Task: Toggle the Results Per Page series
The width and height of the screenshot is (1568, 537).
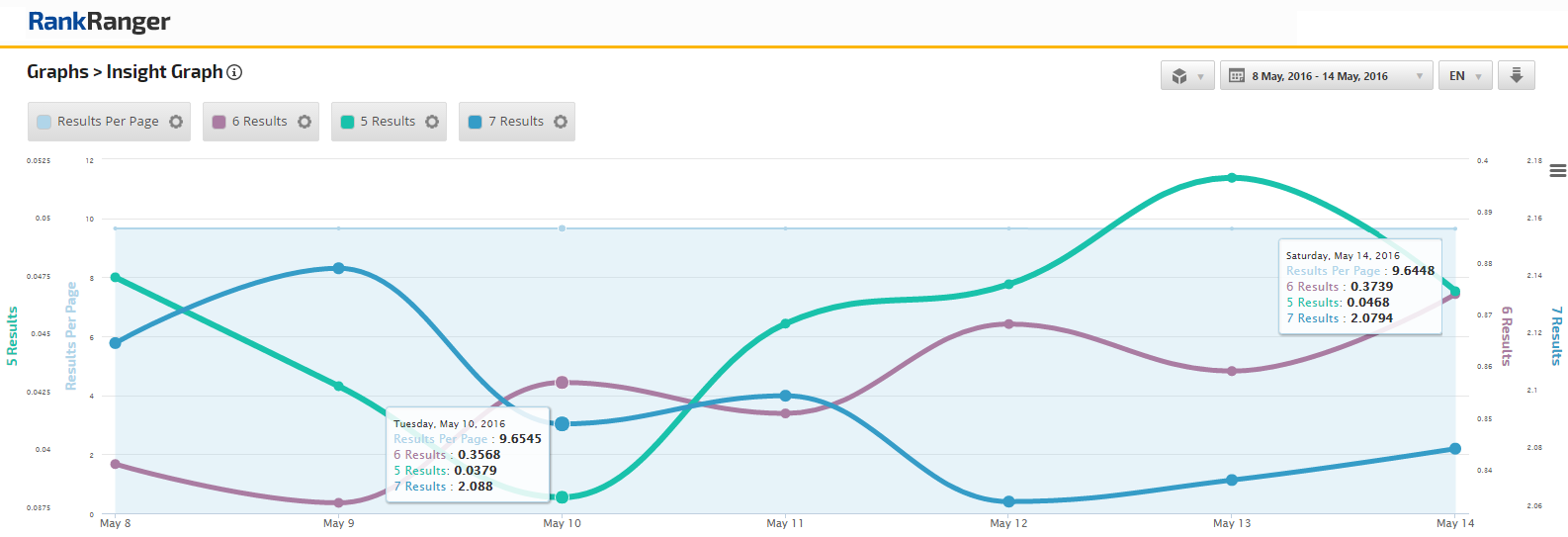Action: (107, 122)
